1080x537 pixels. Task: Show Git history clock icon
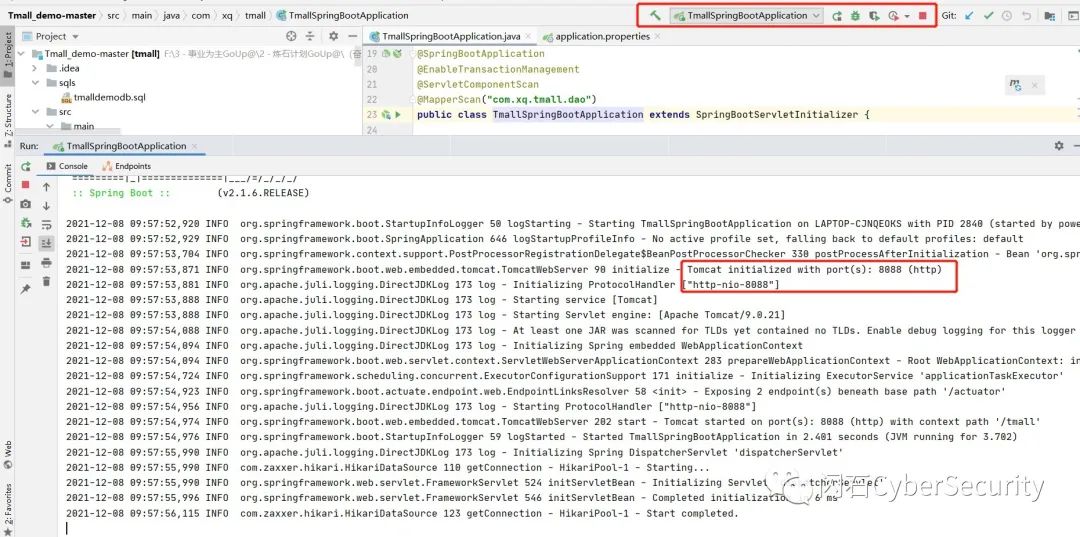(x=1008, y=15)
